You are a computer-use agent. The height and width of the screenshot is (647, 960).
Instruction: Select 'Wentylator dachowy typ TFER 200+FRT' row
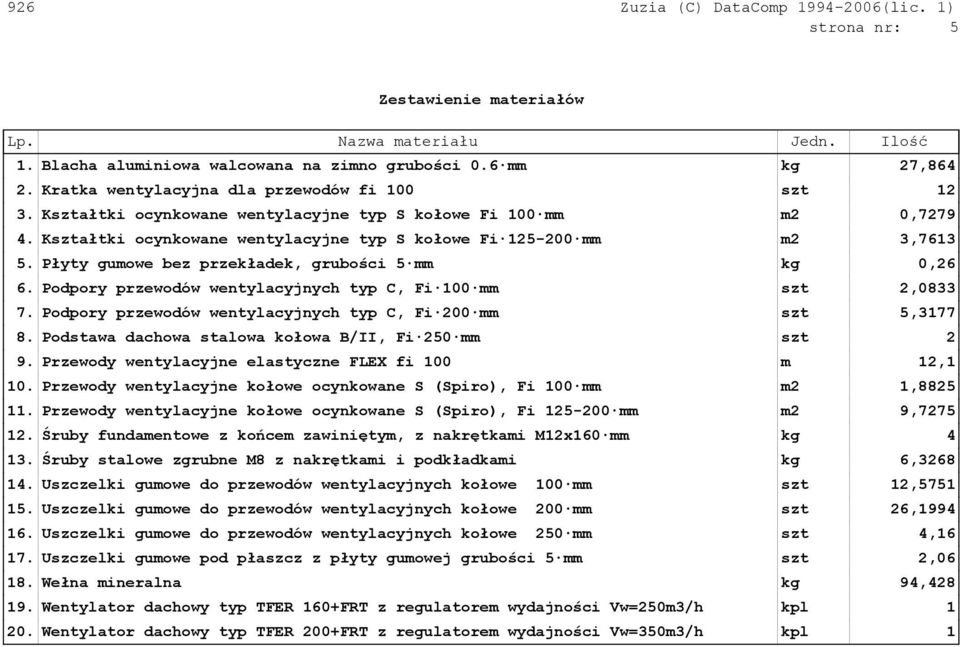481,631
